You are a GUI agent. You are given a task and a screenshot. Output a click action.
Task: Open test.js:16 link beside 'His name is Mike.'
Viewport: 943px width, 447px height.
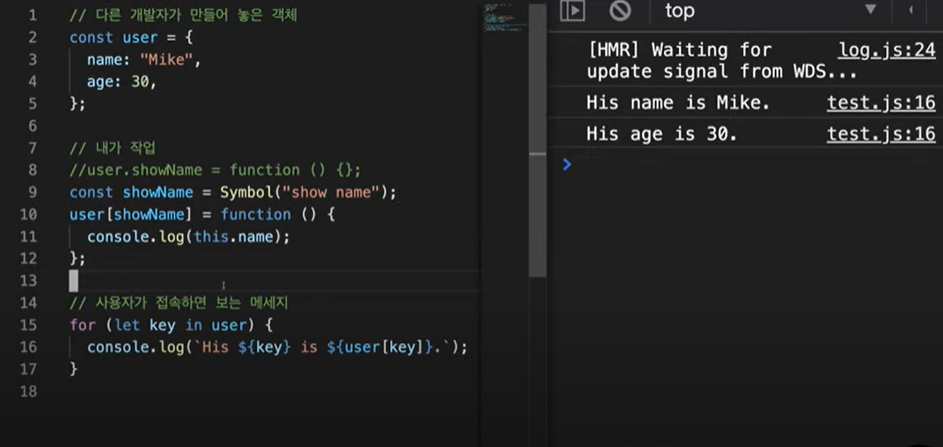click(881, 103)
